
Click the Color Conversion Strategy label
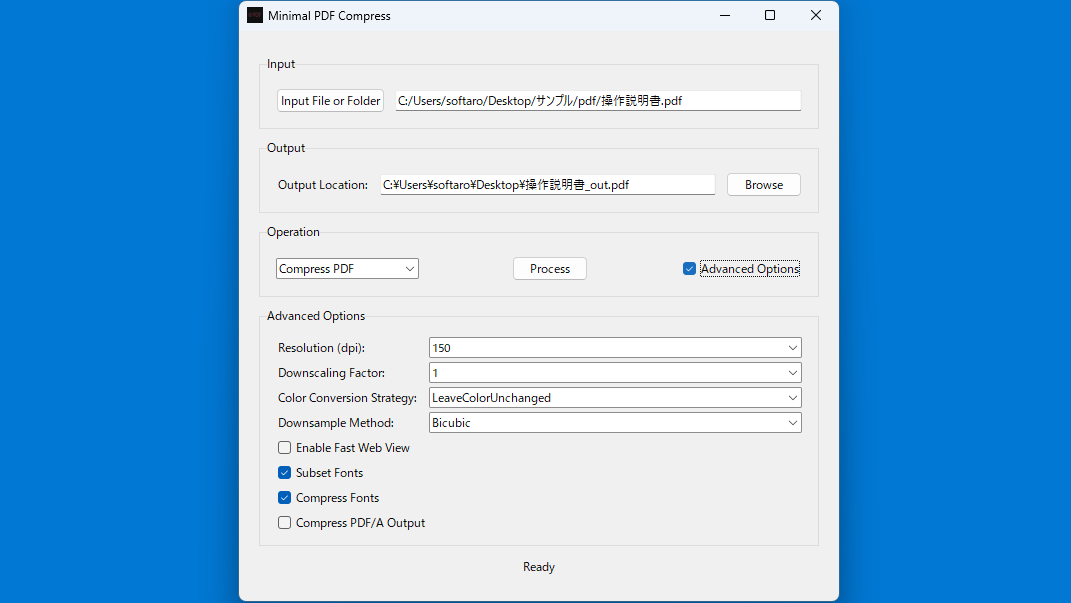point(347,397)
